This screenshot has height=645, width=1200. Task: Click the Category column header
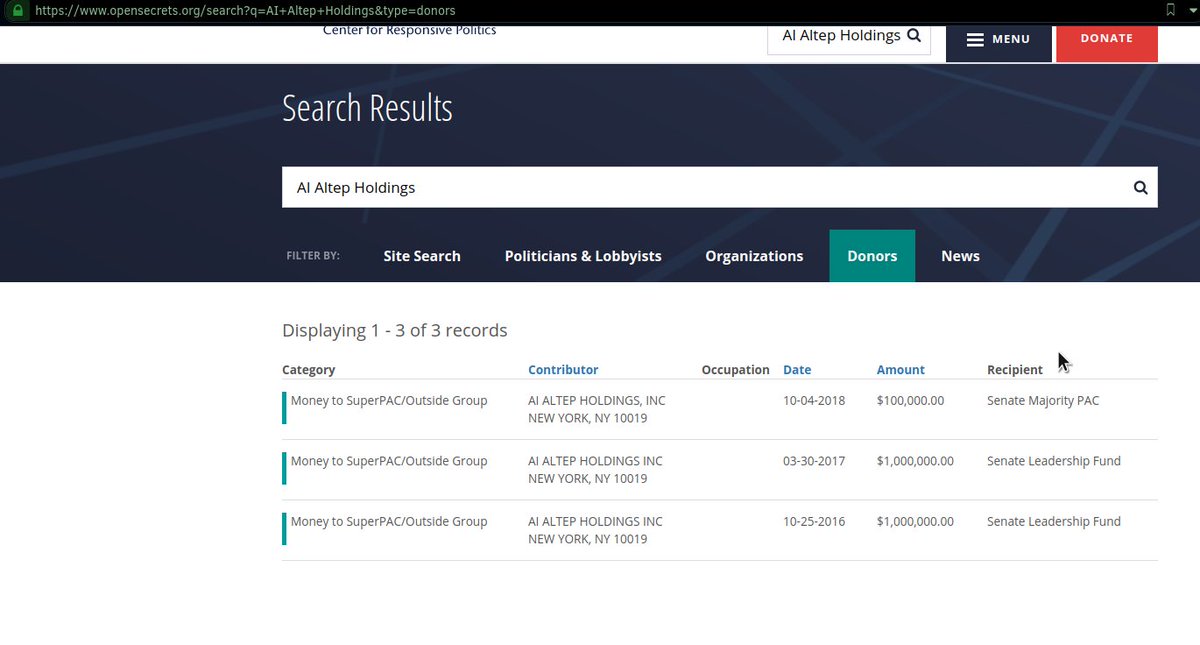click(x=309, y=370)
